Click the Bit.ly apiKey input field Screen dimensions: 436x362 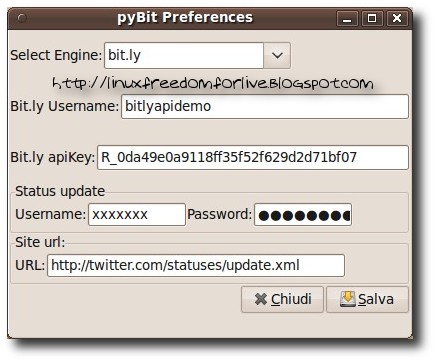pyautogui.click(x=253, y=157)
